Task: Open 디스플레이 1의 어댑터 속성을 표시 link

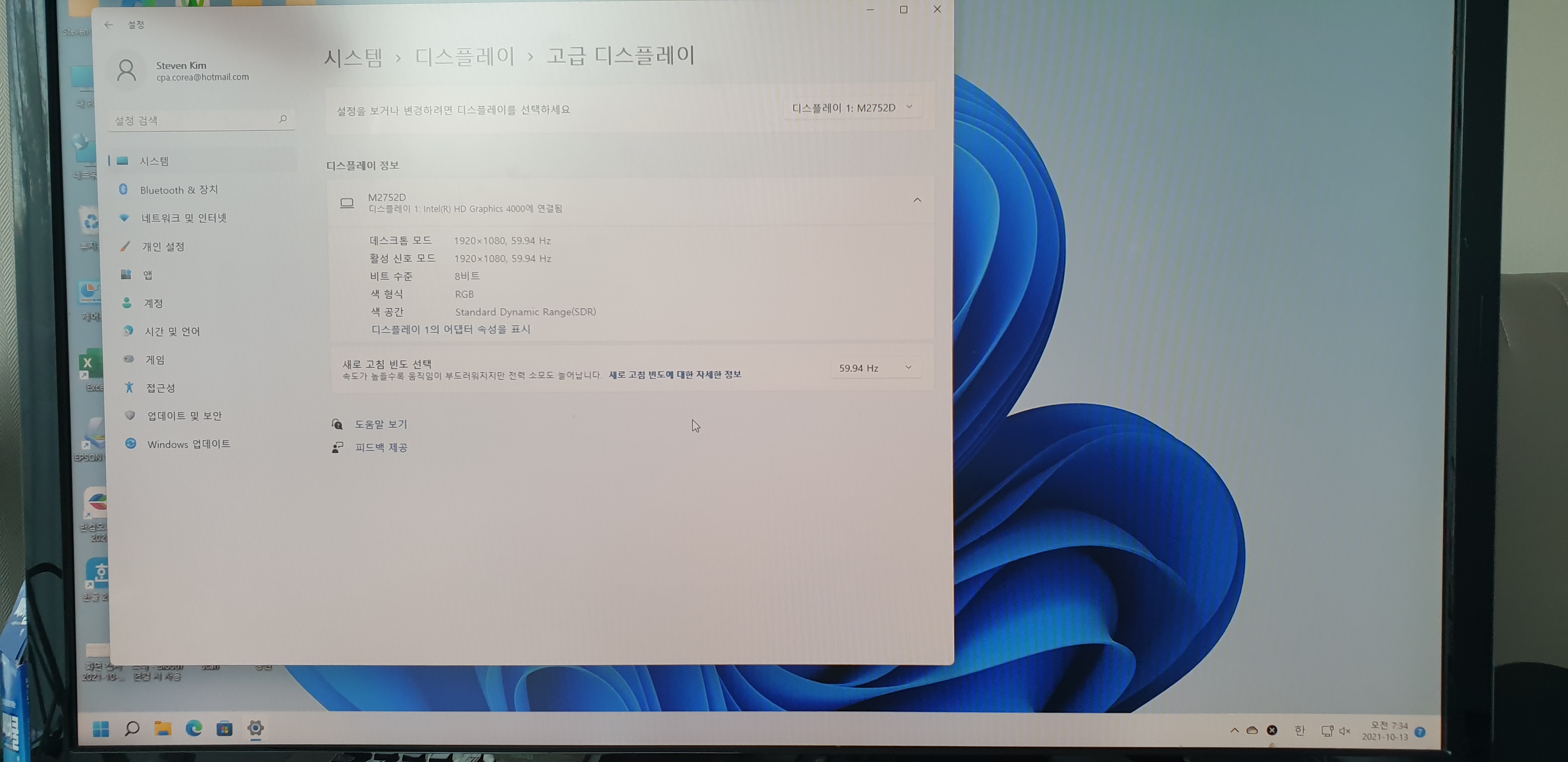Action: tap(451, 329)
